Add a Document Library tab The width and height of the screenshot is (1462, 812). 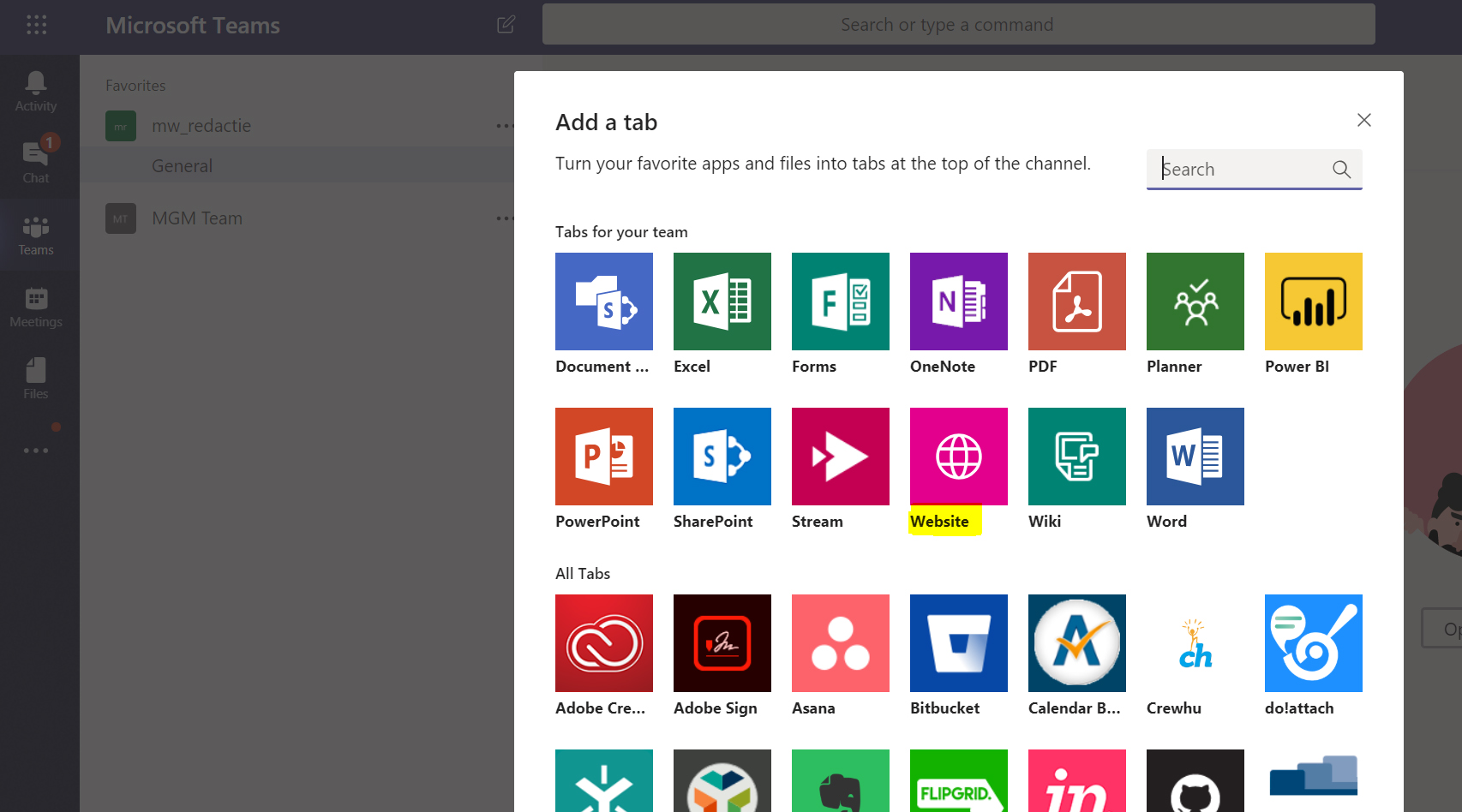pyautogui.click(x=604, y=302)
